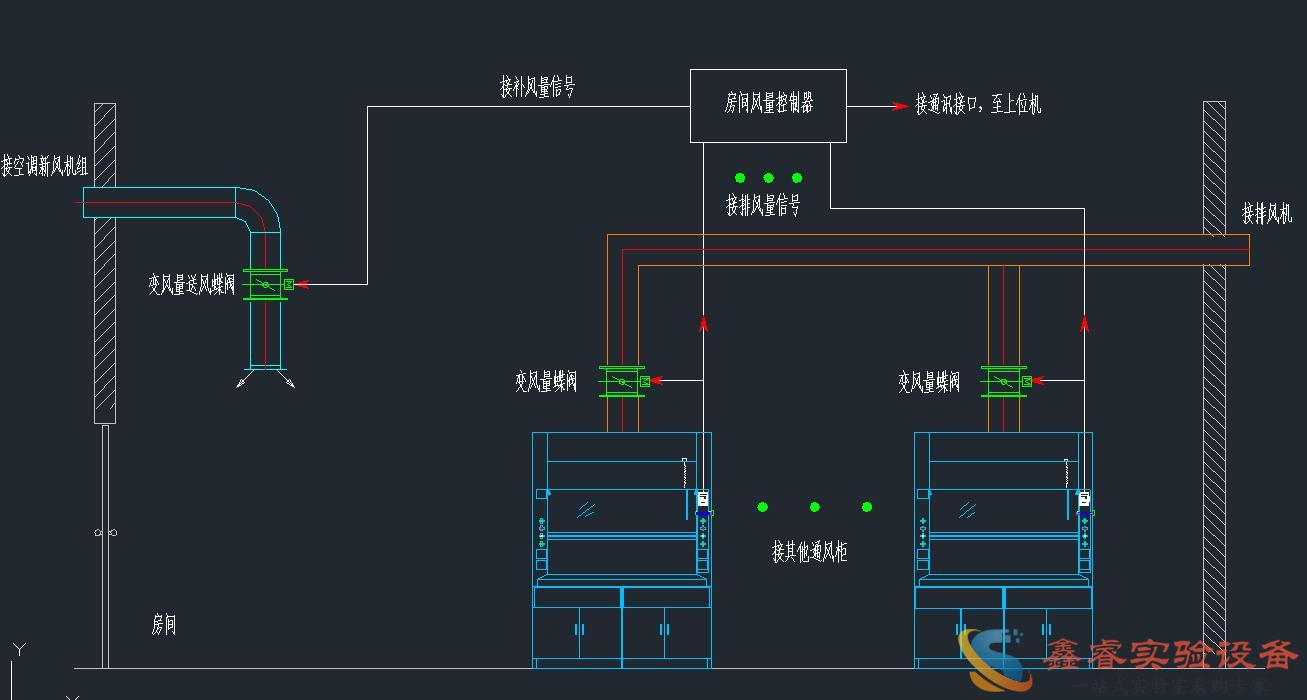
Task: Select the sash sensor on left fume hood
Action: point(702,501)
